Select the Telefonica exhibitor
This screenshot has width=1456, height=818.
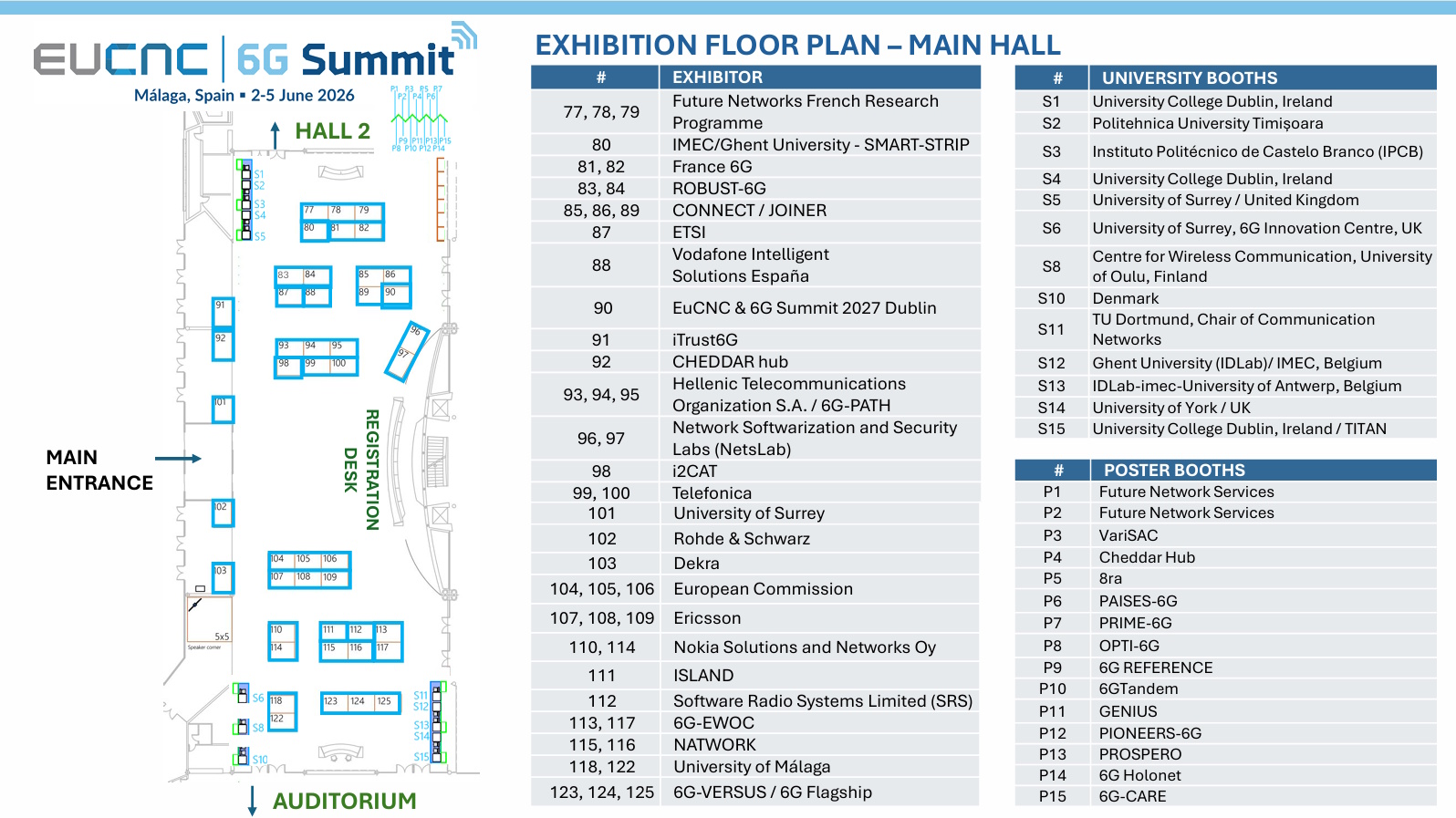[712, 493]
